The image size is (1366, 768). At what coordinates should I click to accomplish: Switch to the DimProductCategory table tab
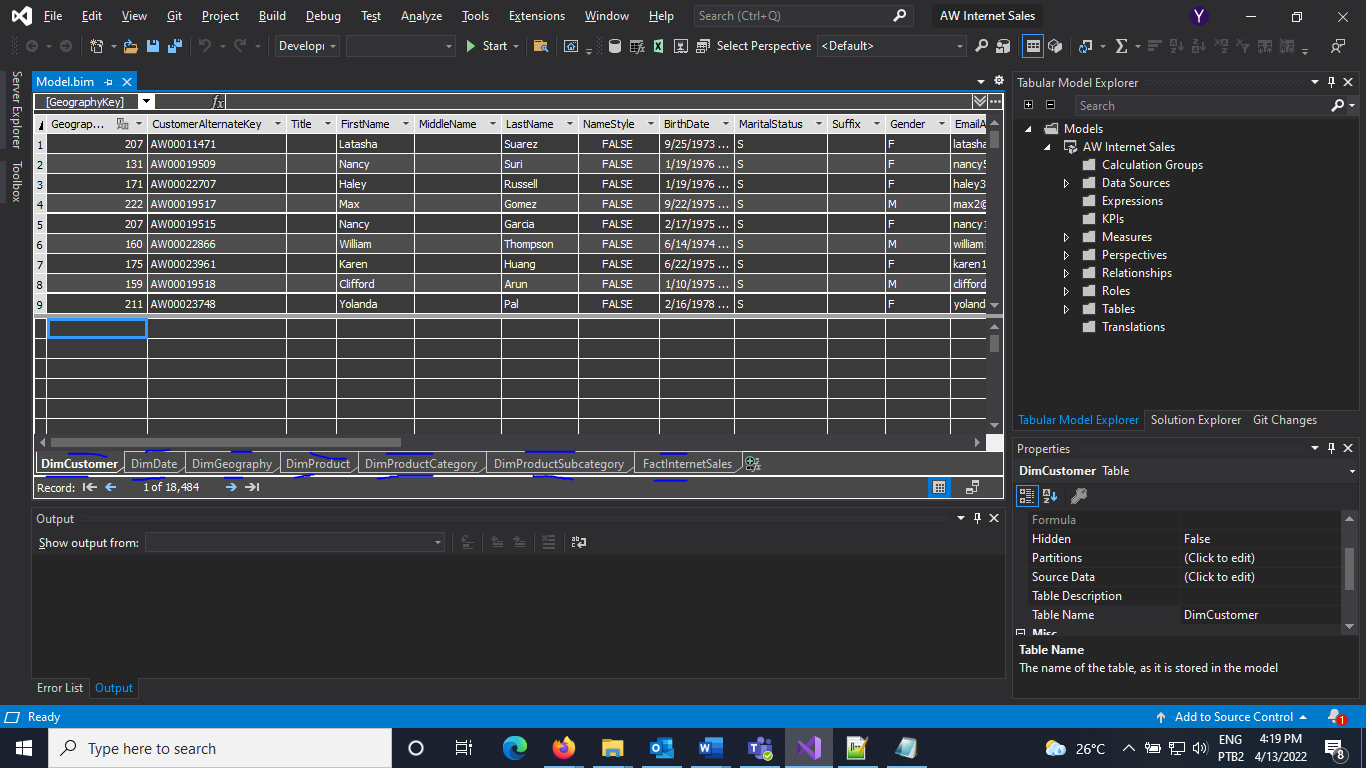point(421,463)
